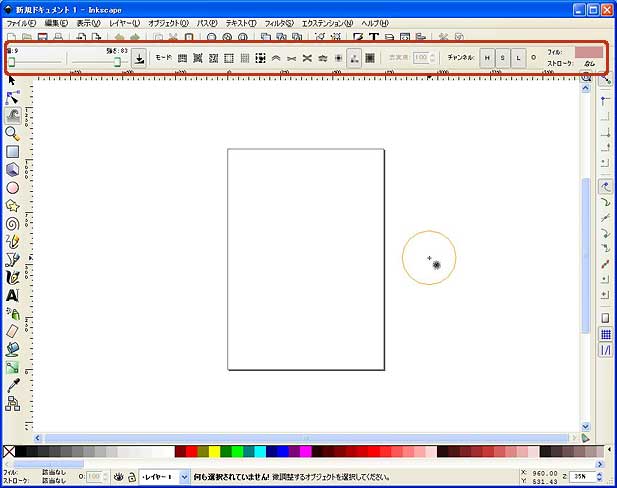Choose tweak Move mode icon

coord(182,58)
